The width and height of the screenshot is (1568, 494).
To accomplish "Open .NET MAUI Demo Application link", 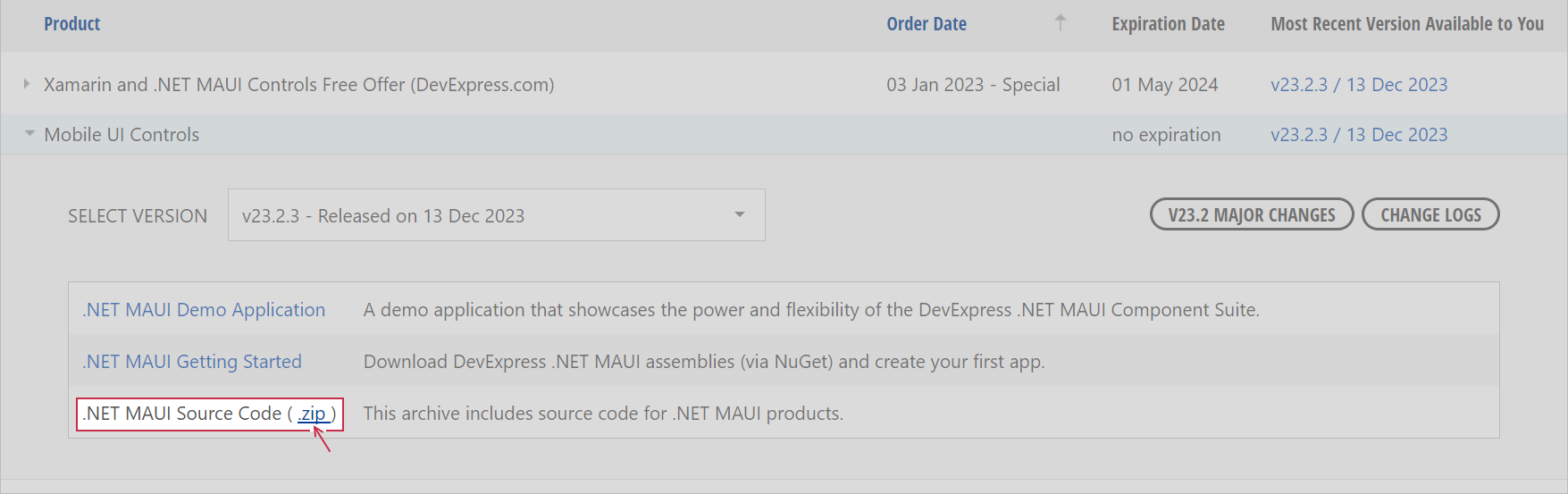I will [x=204, y=310].
